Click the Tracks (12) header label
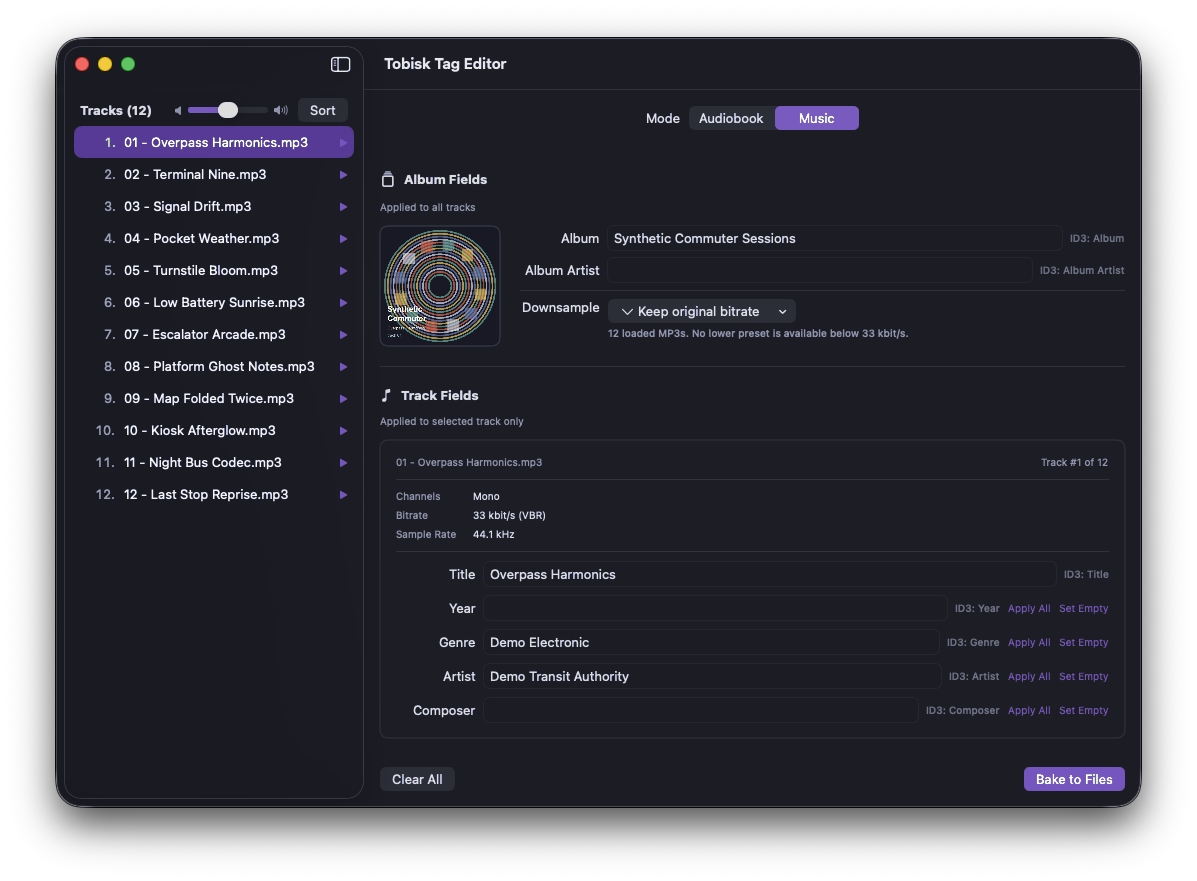Viewport: 1197px width, 881px height. tap(116, 111)
